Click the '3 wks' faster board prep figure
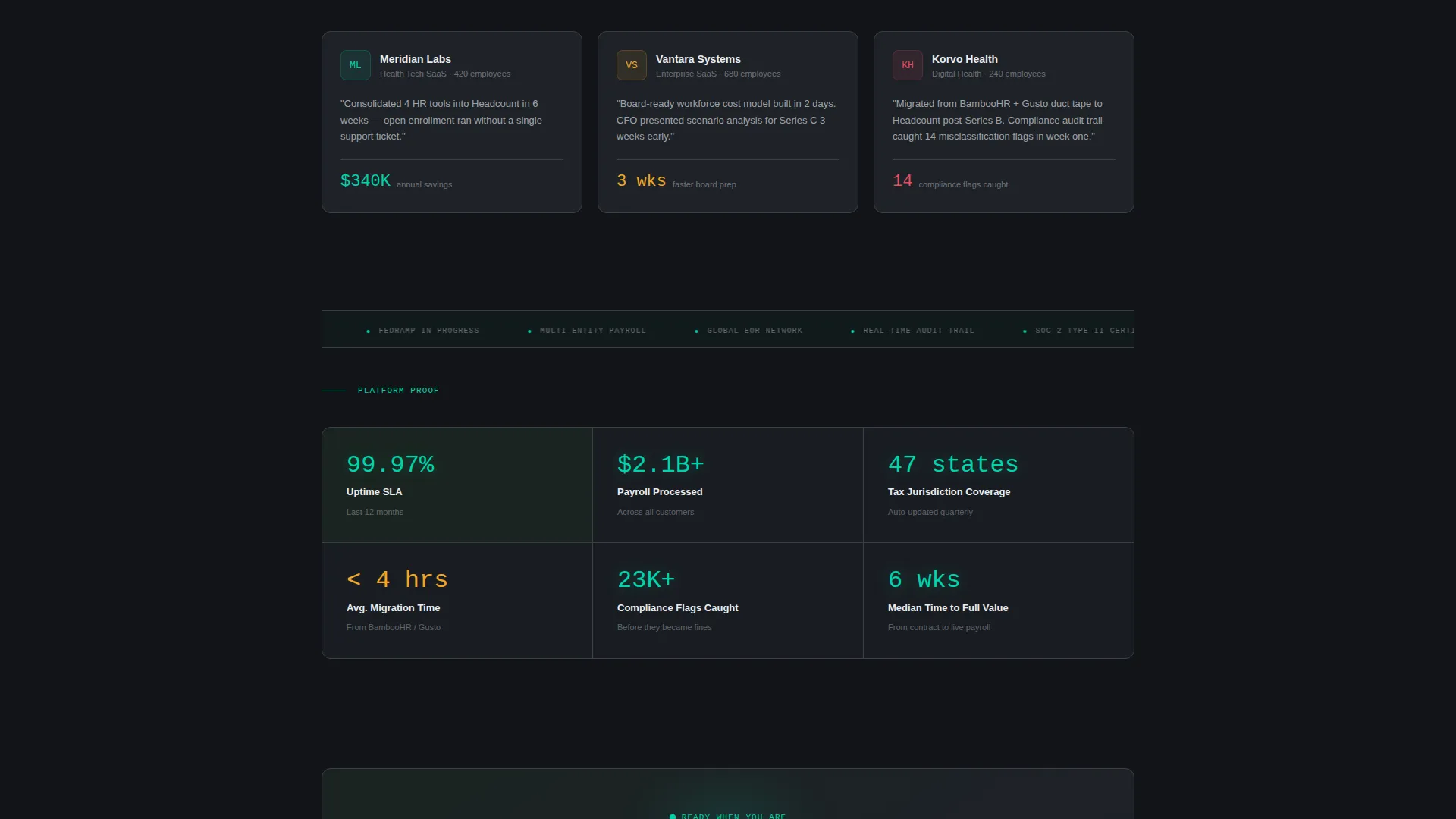 (642, 180)
